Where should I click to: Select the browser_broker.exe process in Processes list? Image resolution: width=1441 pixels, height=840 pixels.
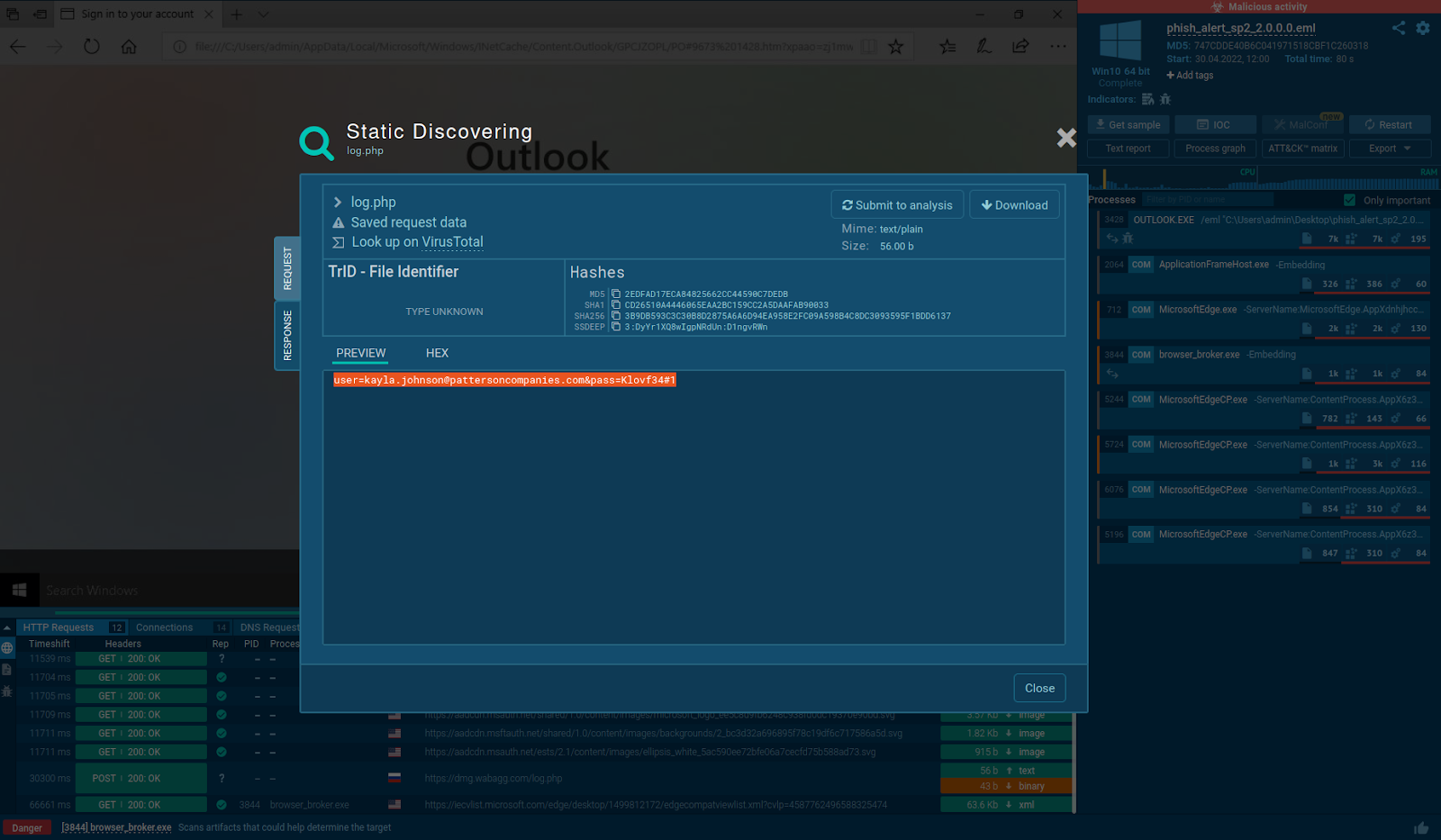1264,364
